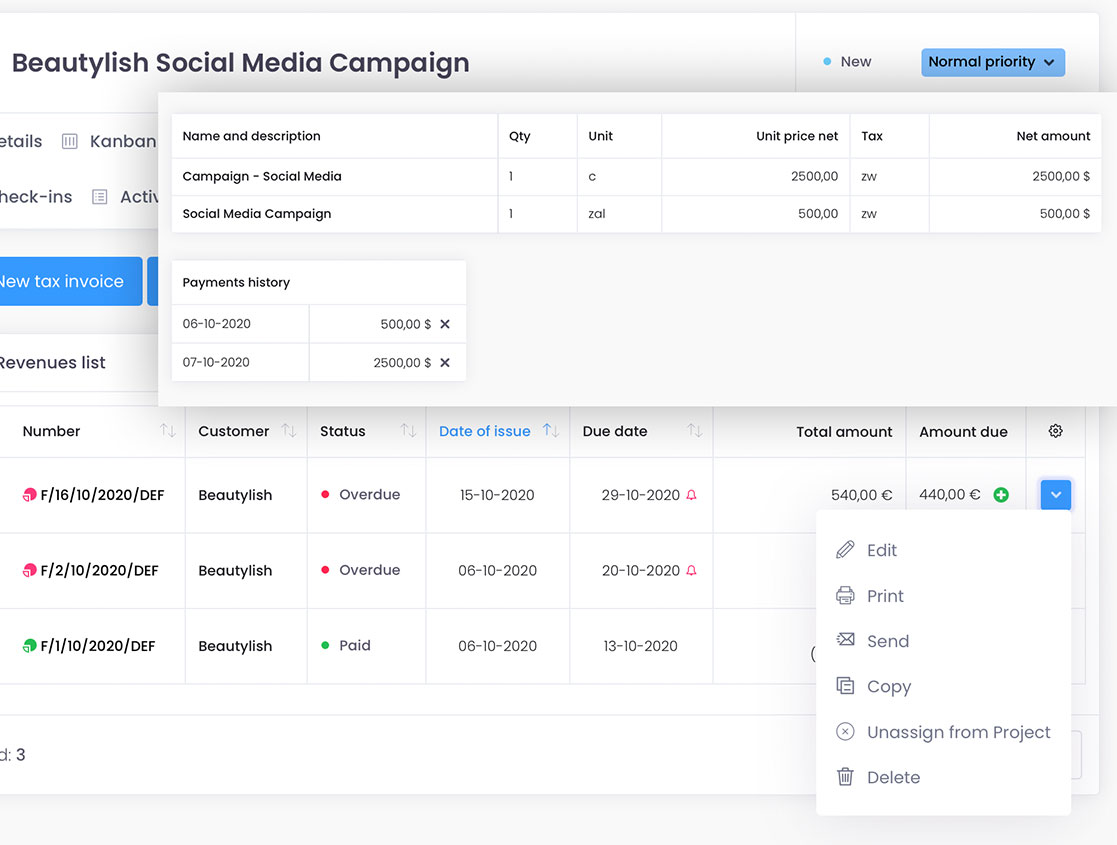The height and width of the screenshot is (845, 1117).
Task: Click the Kanban board icon
Action: [x=70, y=141]
